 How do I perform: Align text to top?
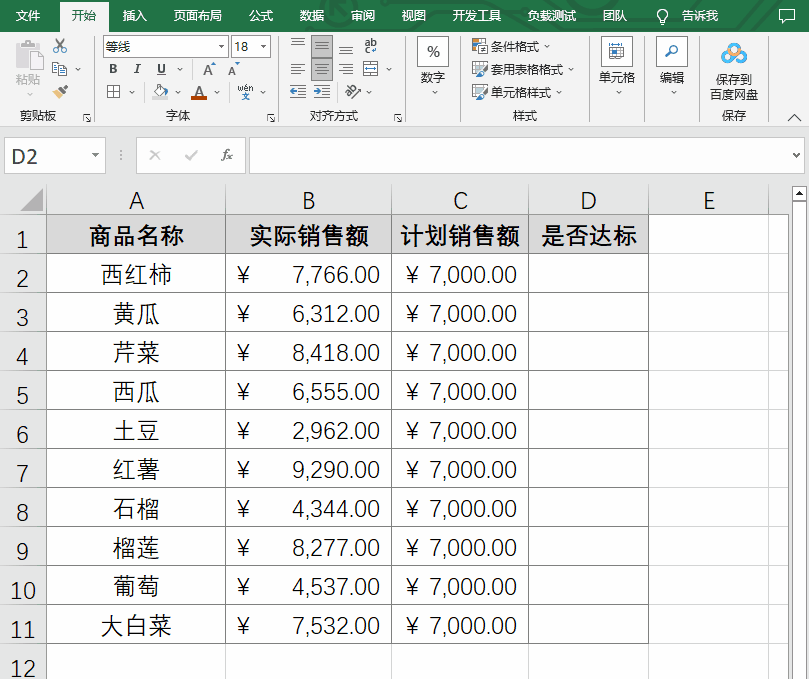(298, 43)
